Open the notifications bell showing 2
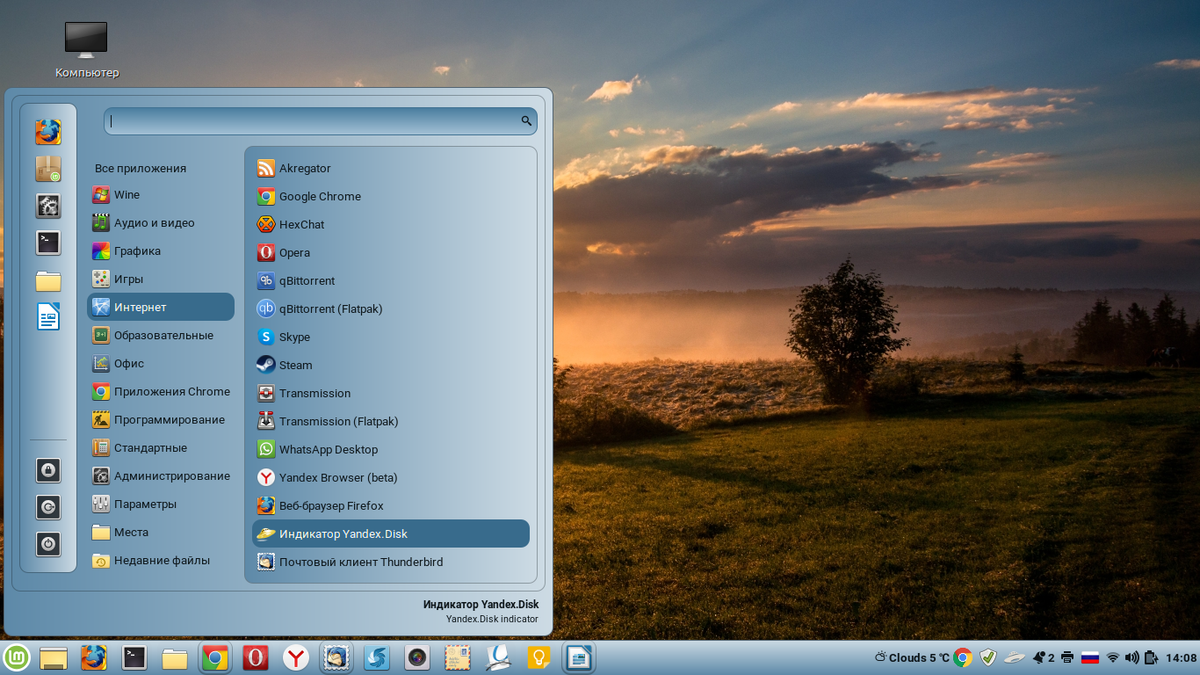The width and height of the screenshot is (1200, 675). (x=1044, y=657)
